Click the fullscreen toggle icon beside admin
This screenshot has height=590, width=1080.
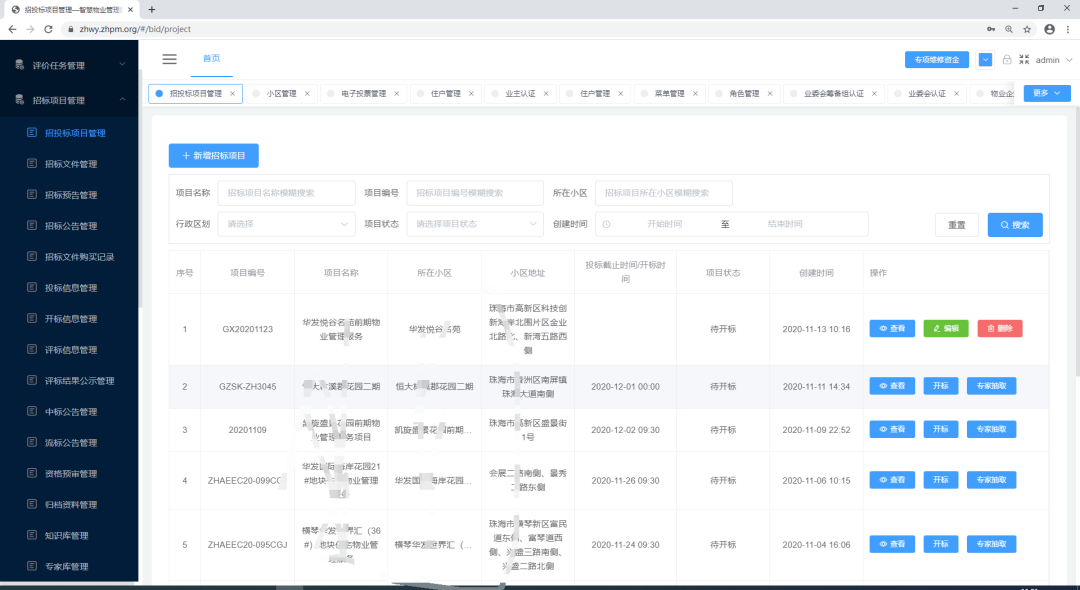pos(1023,60)
